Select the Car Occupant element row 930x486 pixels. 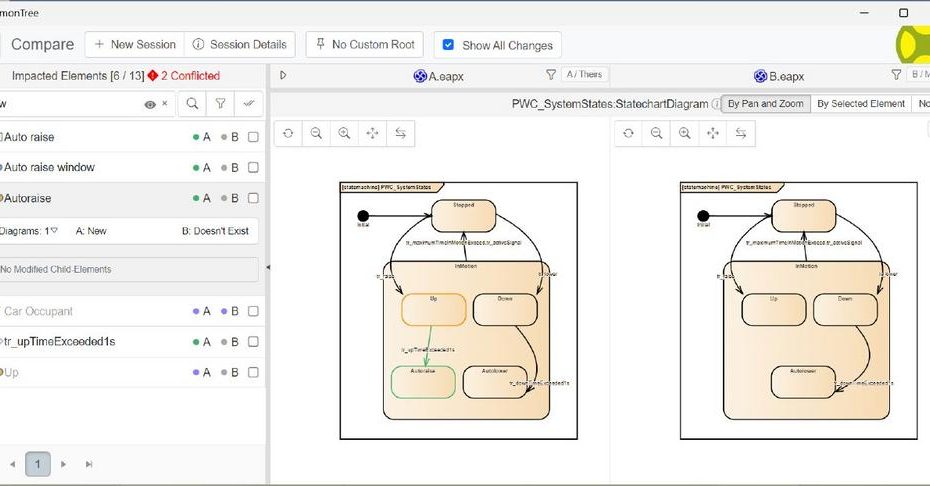pyautogui.click(x=132, y=311)
